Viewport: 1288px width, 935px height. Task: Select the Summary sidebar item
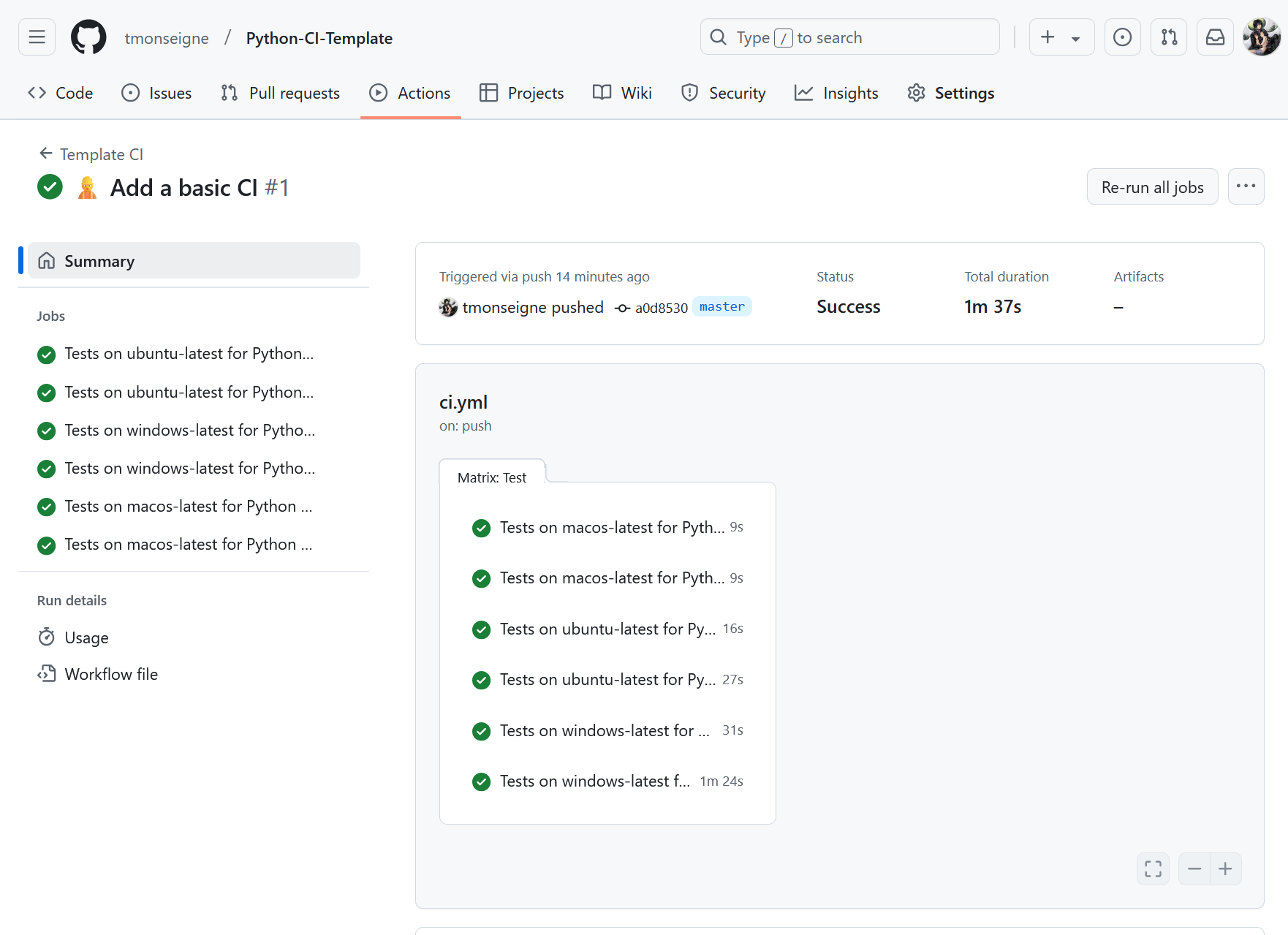coord(194,261)
